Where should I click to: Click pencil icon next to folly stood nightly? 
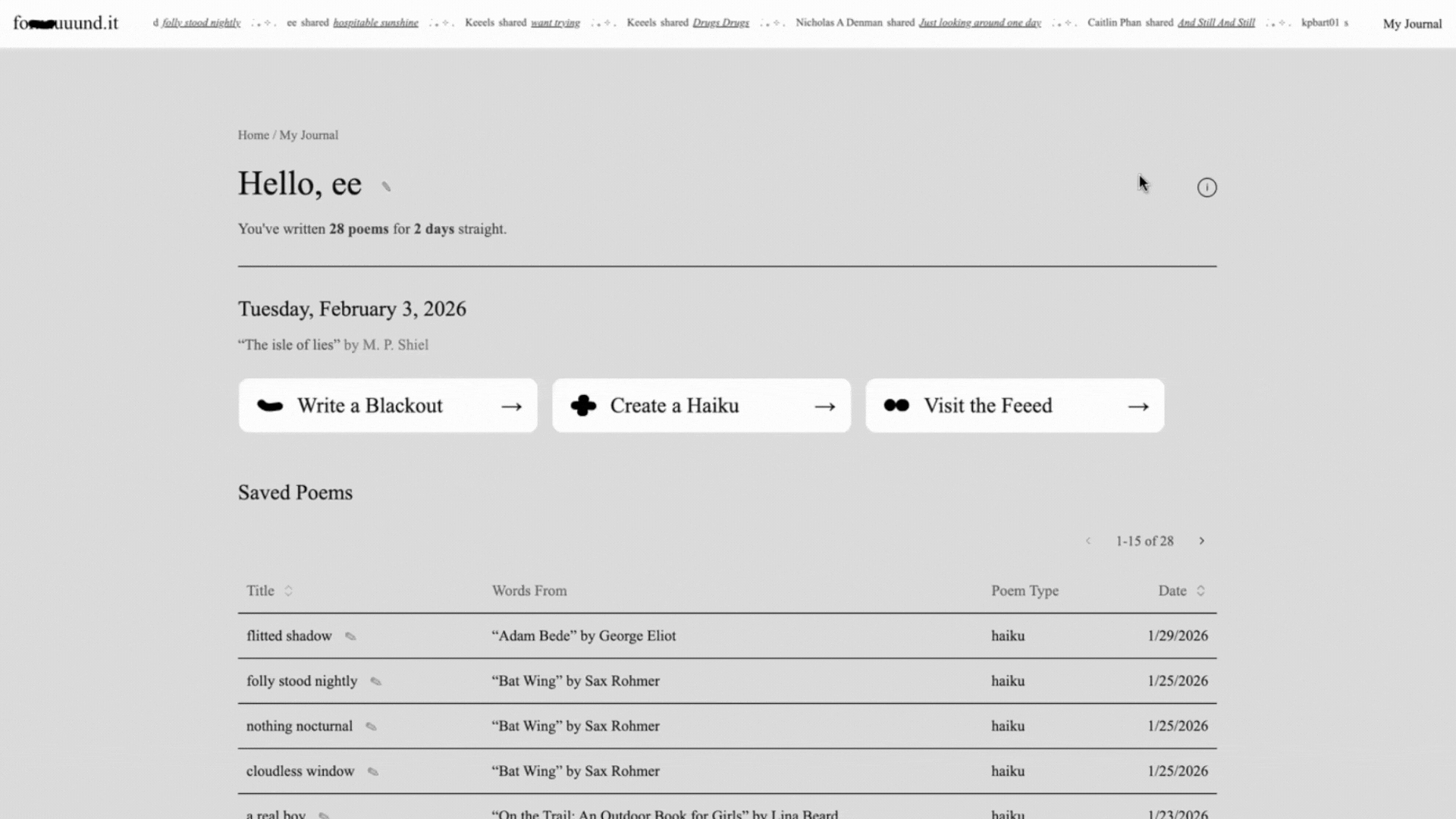click(375, 682)
